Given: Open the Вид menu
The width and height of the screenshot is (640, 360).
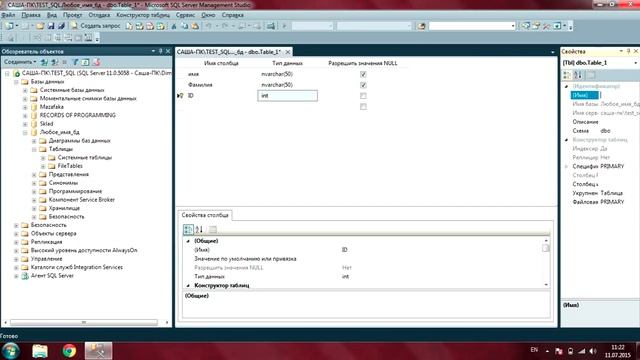Looking at the screenshot, I should tap(52, 15).
